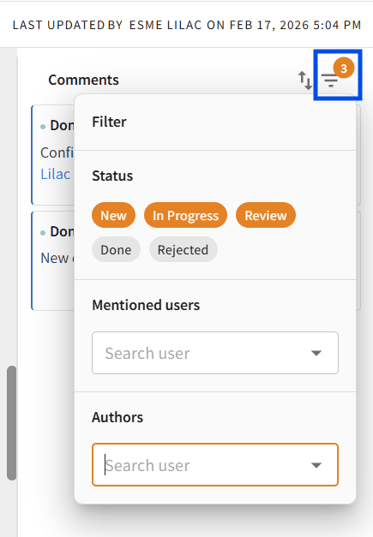The height and width of the screenshot is (537, 373).
Task: Open the Lilac mention link
Action: pos(55,174)
